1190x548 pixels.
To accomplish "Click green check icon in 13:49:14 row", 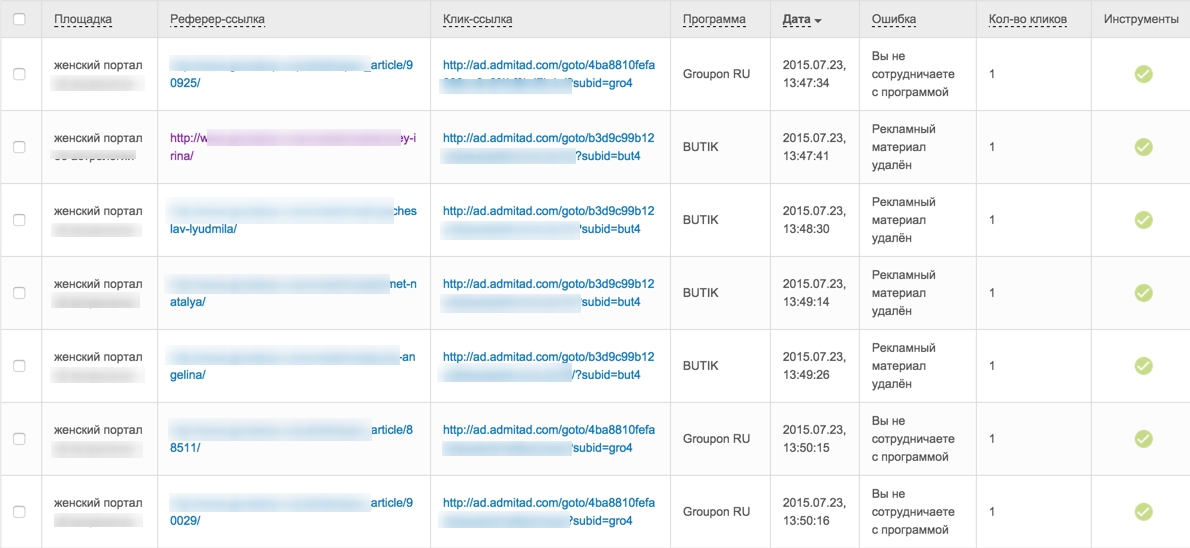I will tap(1143, 292).
